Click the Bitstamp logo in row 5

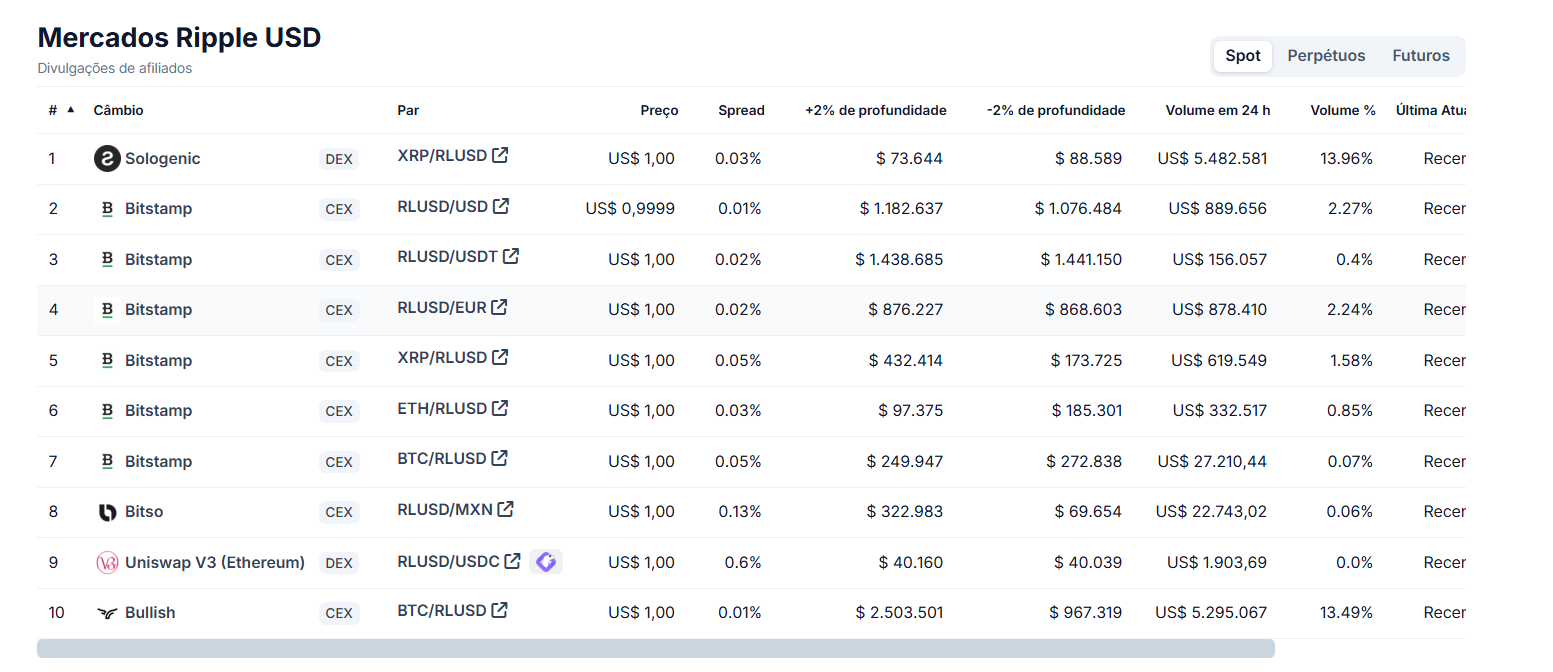(107, 360)
